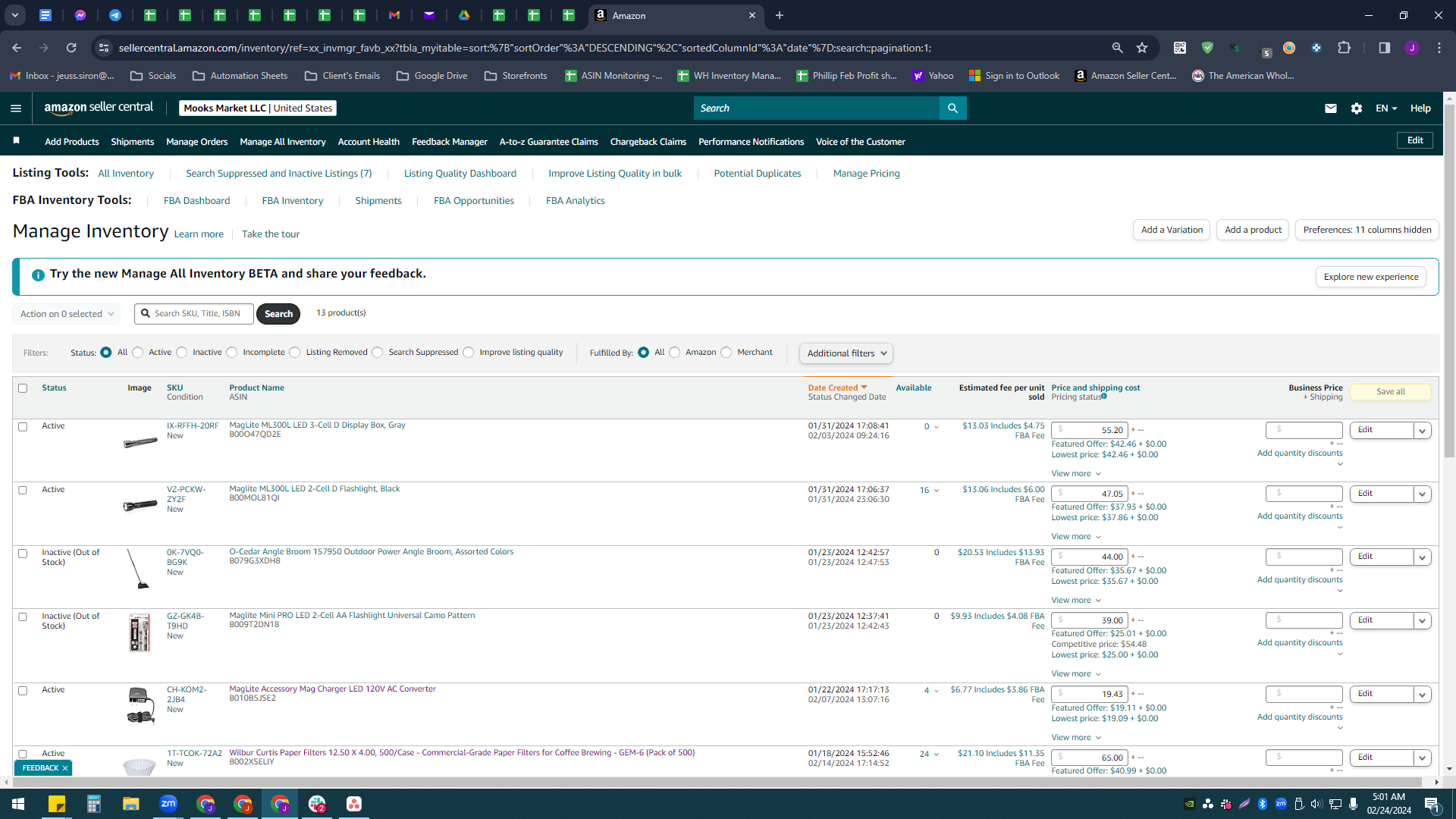The height and width of the screenshot is (819, 1456).
Task: Open Account Health in the navigation bar
Action: (x=369, y=142)
